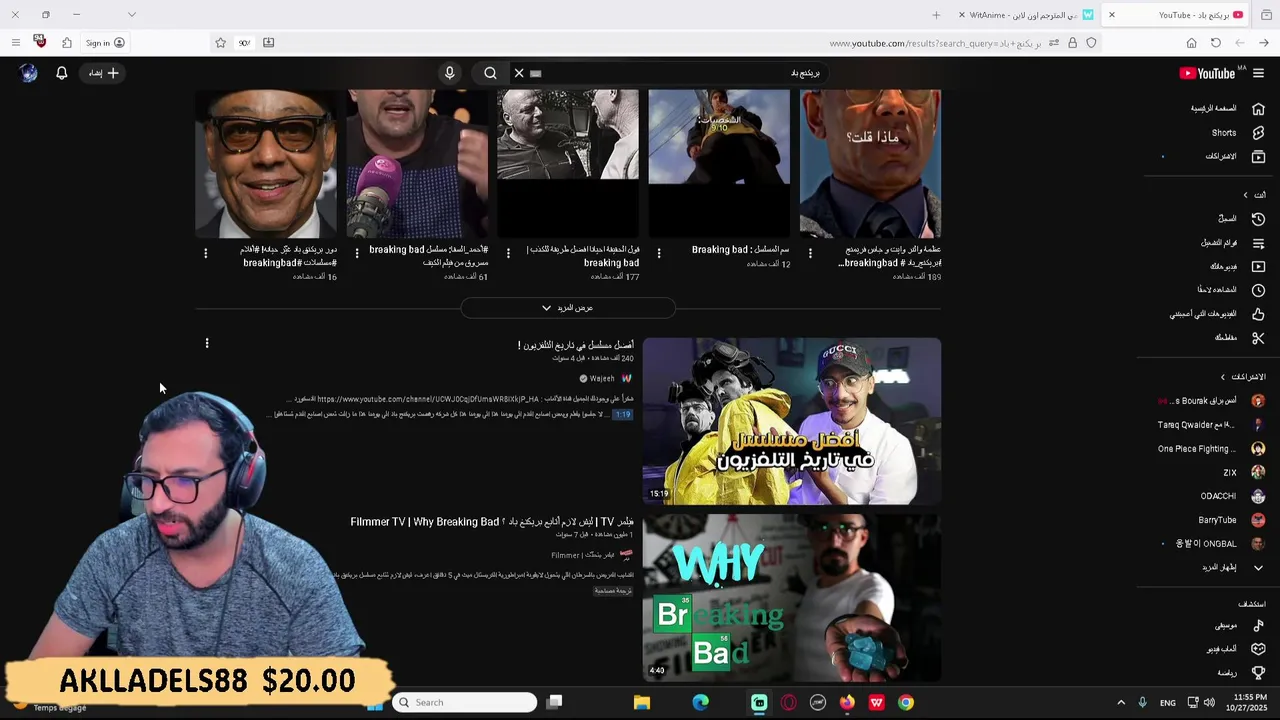Click the YouTube search magnifier button
The image size is (1280, 720).
[x=490, y=73]
